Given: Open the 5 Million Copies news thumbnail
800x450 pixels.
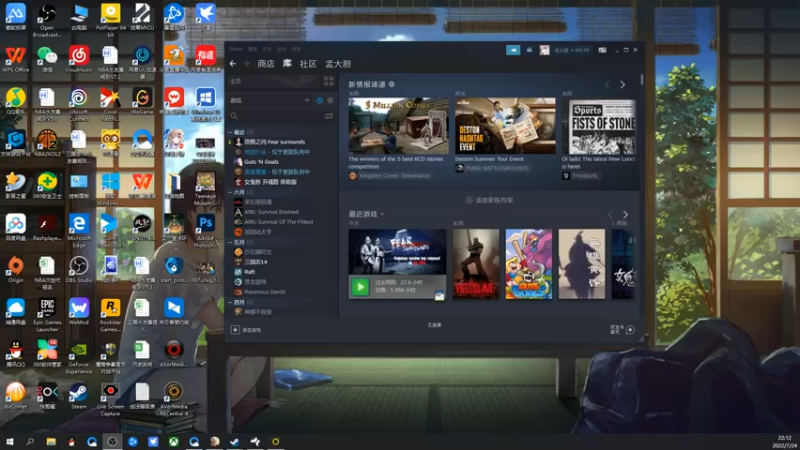Looking at the screenshot, I should coord(398,126).
